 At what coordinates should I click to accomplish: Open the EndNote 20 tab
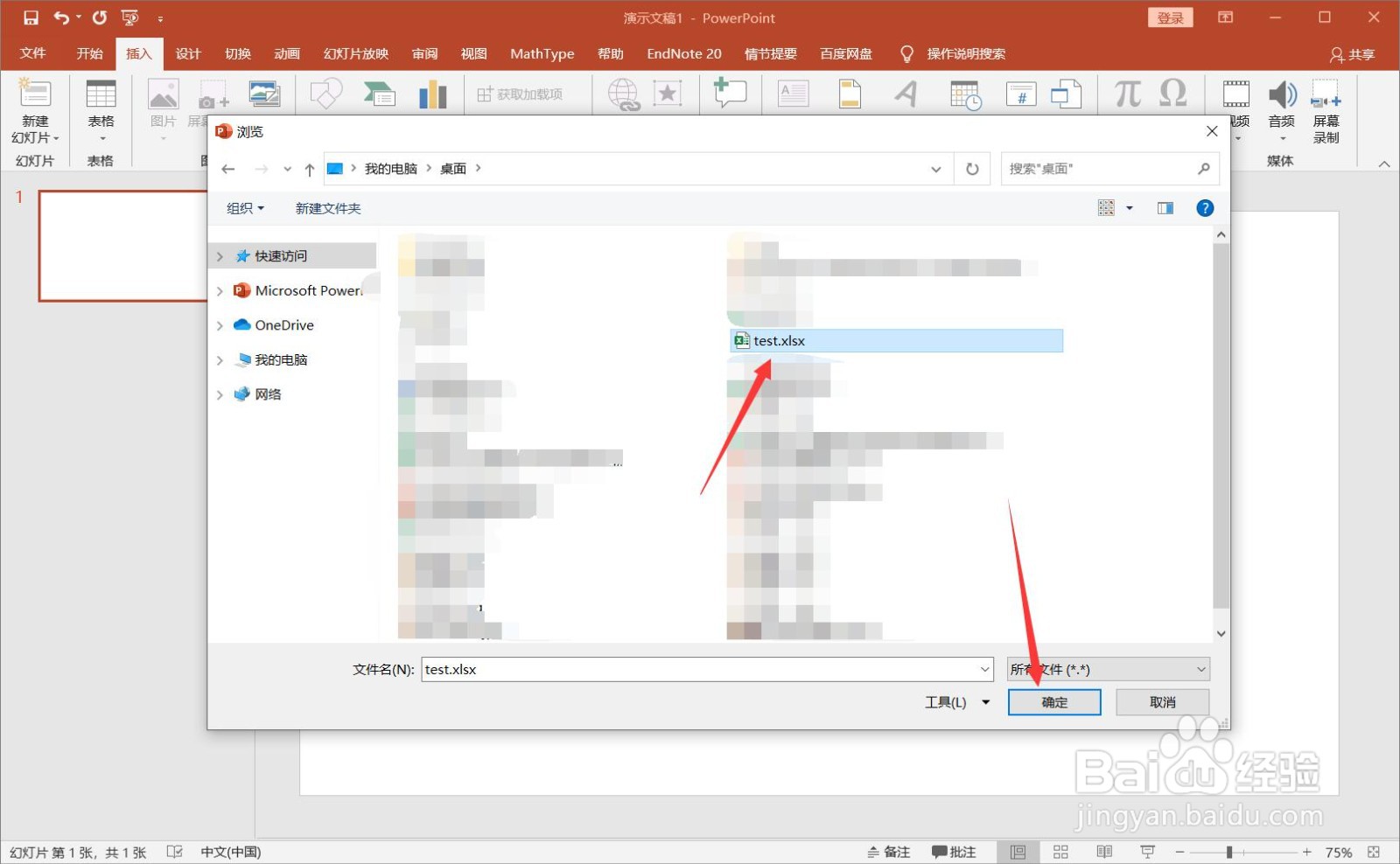[x=684, y=53]
